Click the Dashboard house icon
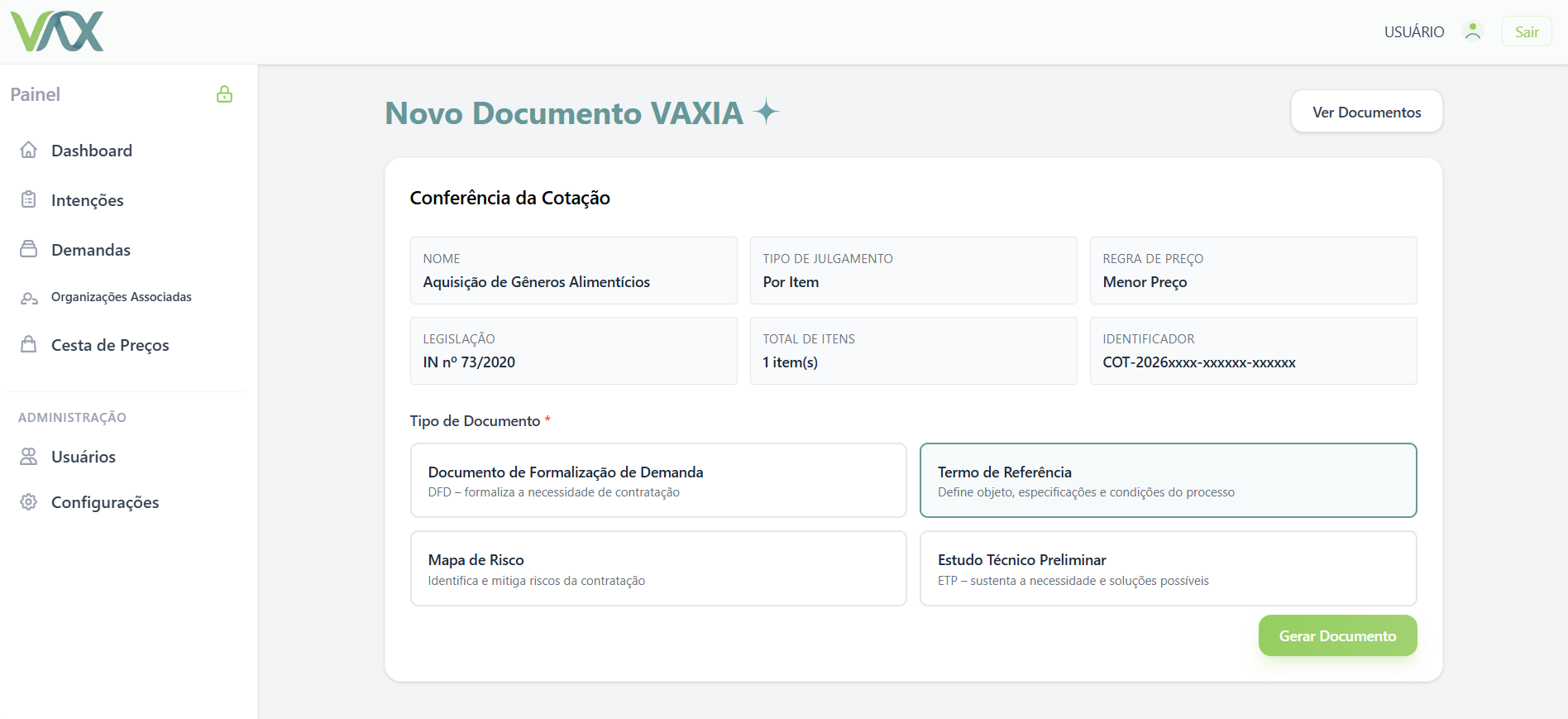The height and width of the screenshot is (719, 1568). coord(29,150)
